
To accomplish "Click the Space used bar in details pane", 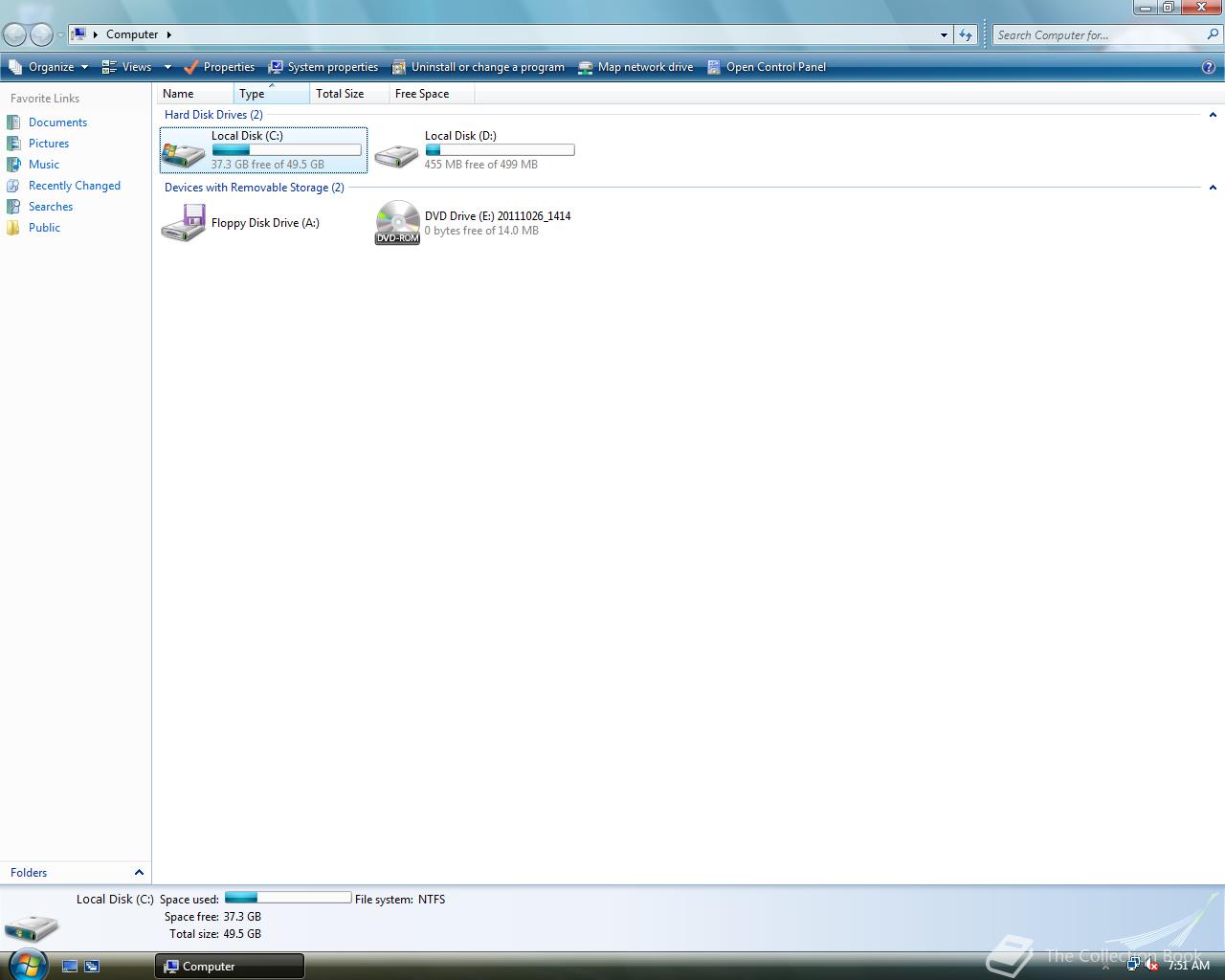I will tap(288, 898).
